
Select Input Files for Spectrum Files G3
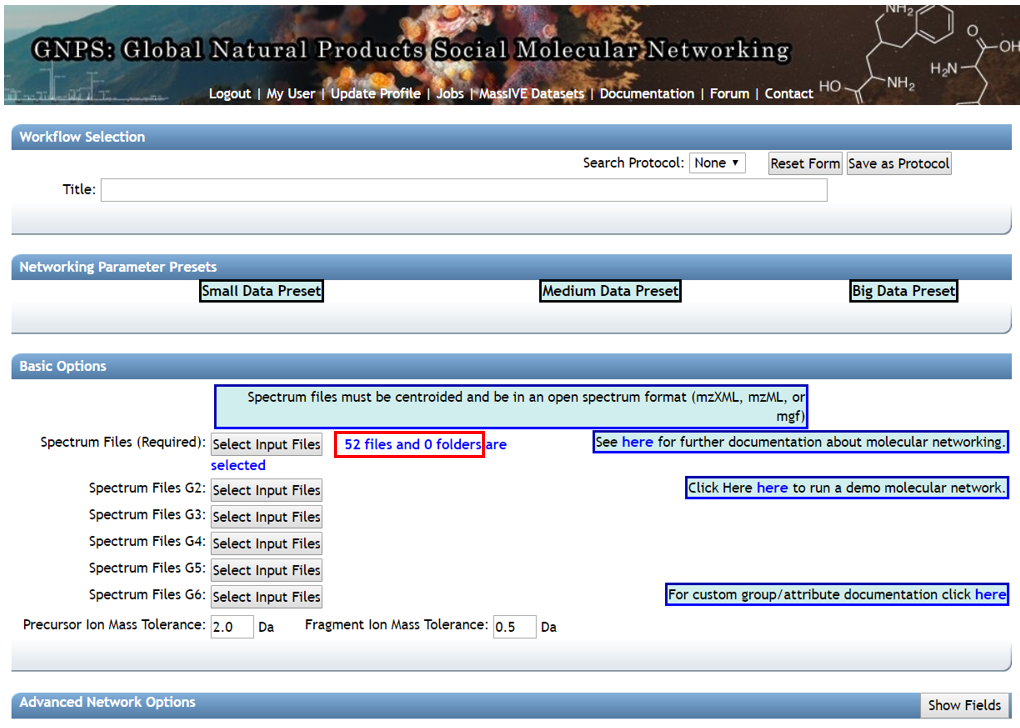(x=267, y=517)
